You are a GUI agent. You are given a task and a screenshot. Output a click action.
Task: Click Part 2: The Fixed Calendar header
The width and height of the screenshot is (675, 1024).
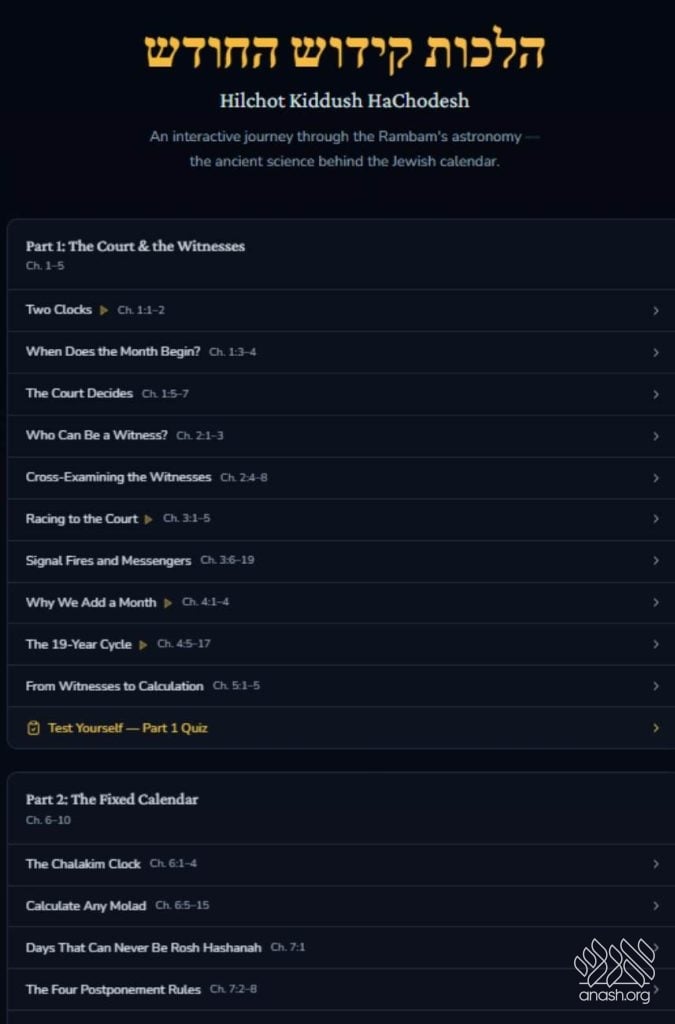(x=112, y=799)
